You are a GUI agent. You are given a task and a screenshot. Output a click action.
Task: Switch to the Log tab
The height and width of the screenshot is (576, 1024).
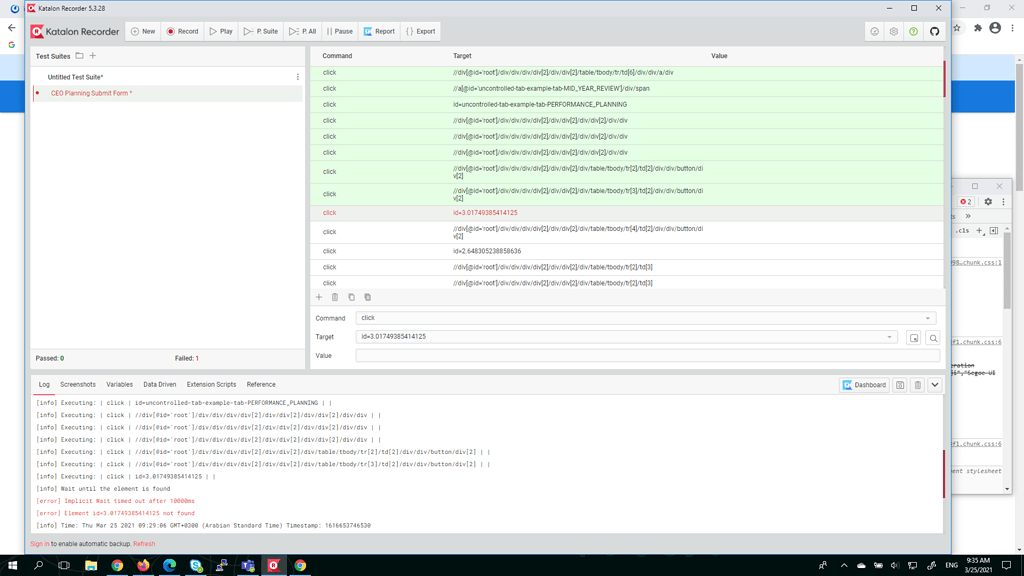(x=44, y=385)
